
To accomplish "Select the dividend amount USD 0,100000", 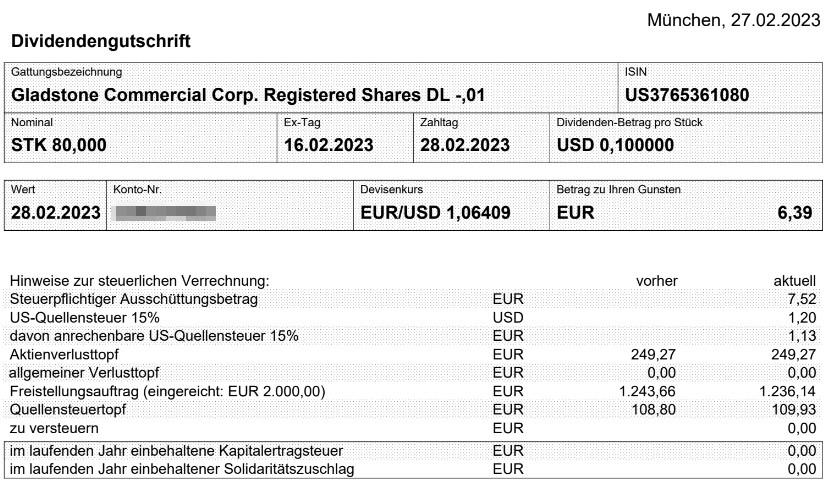I will pos(614,145).
